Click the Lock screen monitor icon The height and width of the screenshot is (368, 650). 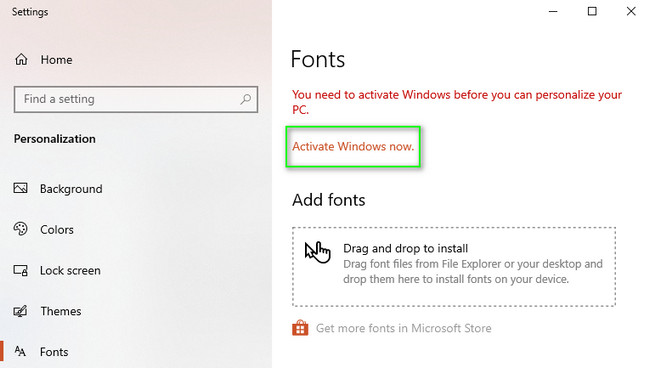point(20,270)
